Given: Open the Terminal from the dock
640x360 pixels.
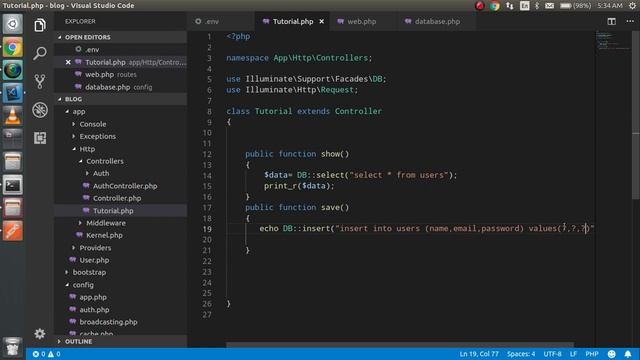Looking at the screenshot, I should (x=13, y=185).
